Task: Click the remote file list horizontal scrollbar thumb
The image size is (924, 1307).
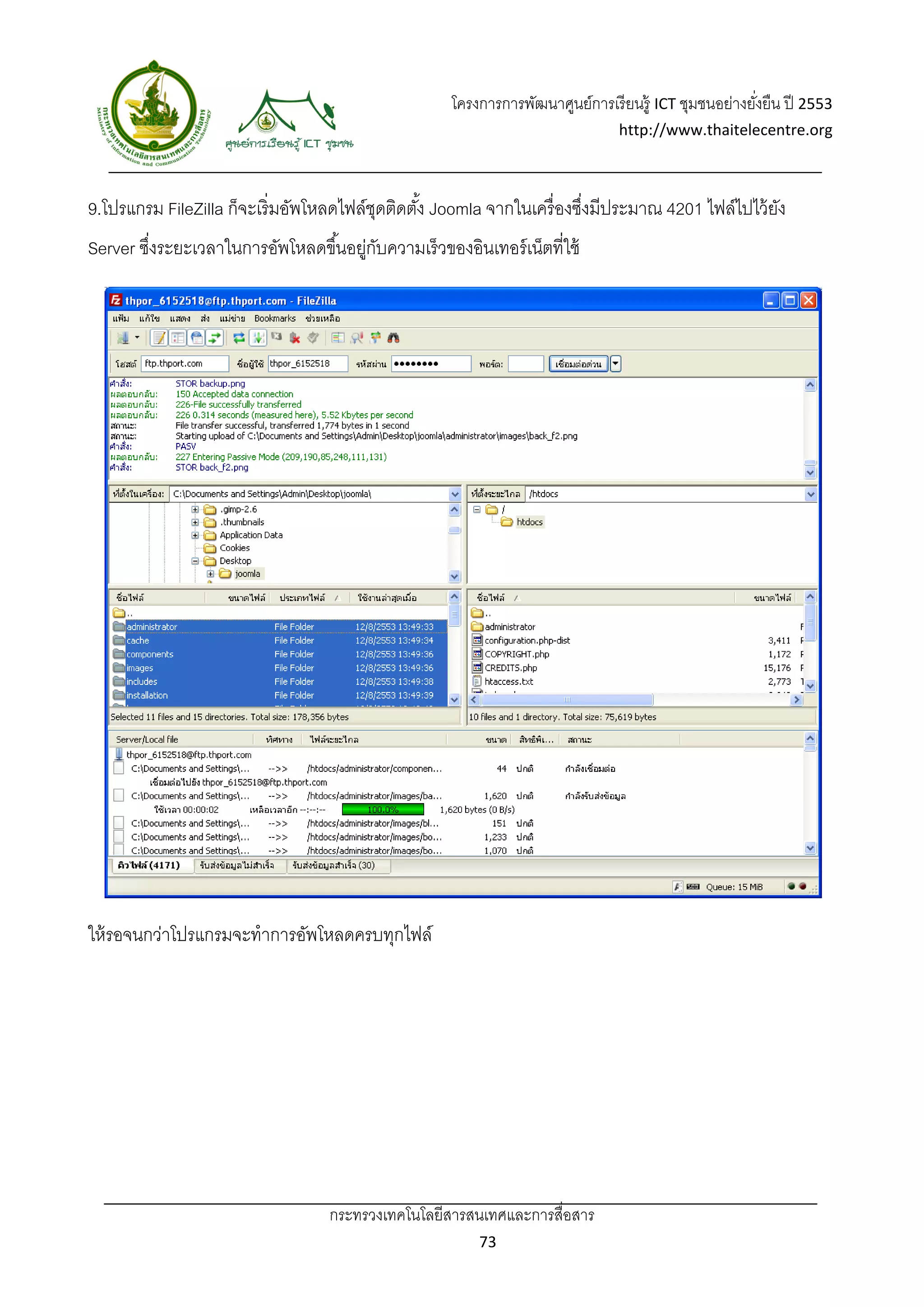Action: tap(567, 700)
